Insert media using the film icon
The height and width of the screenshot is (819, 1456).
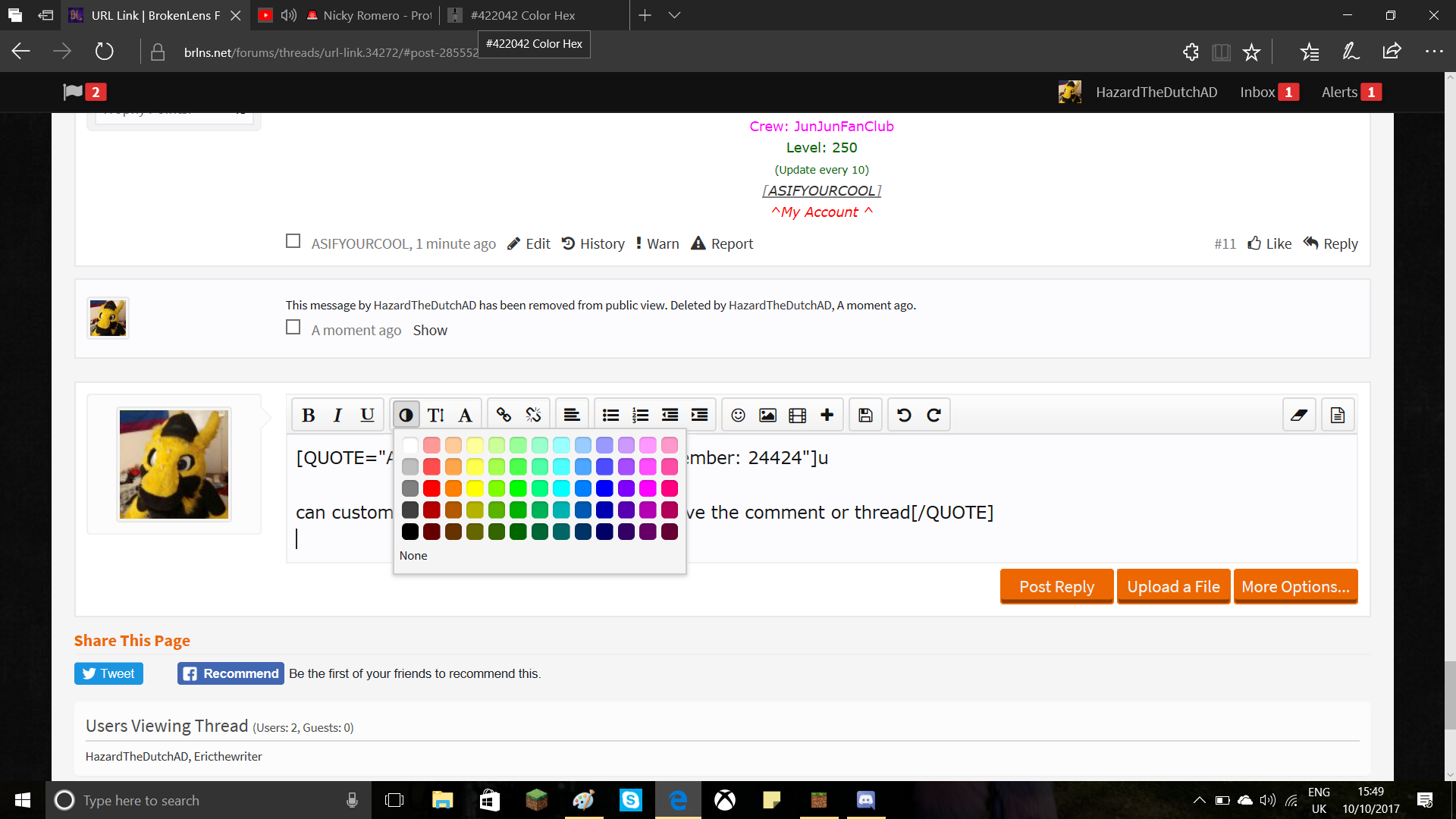(x=797, y=415)
